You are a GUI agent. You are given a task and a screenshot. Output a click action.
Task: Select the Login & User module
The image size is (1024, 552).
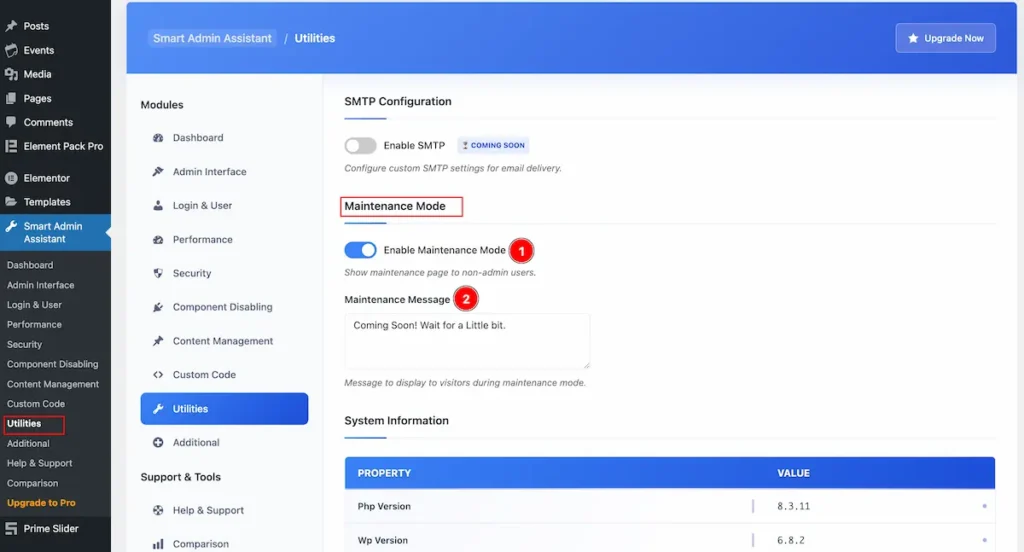(224, 206)
